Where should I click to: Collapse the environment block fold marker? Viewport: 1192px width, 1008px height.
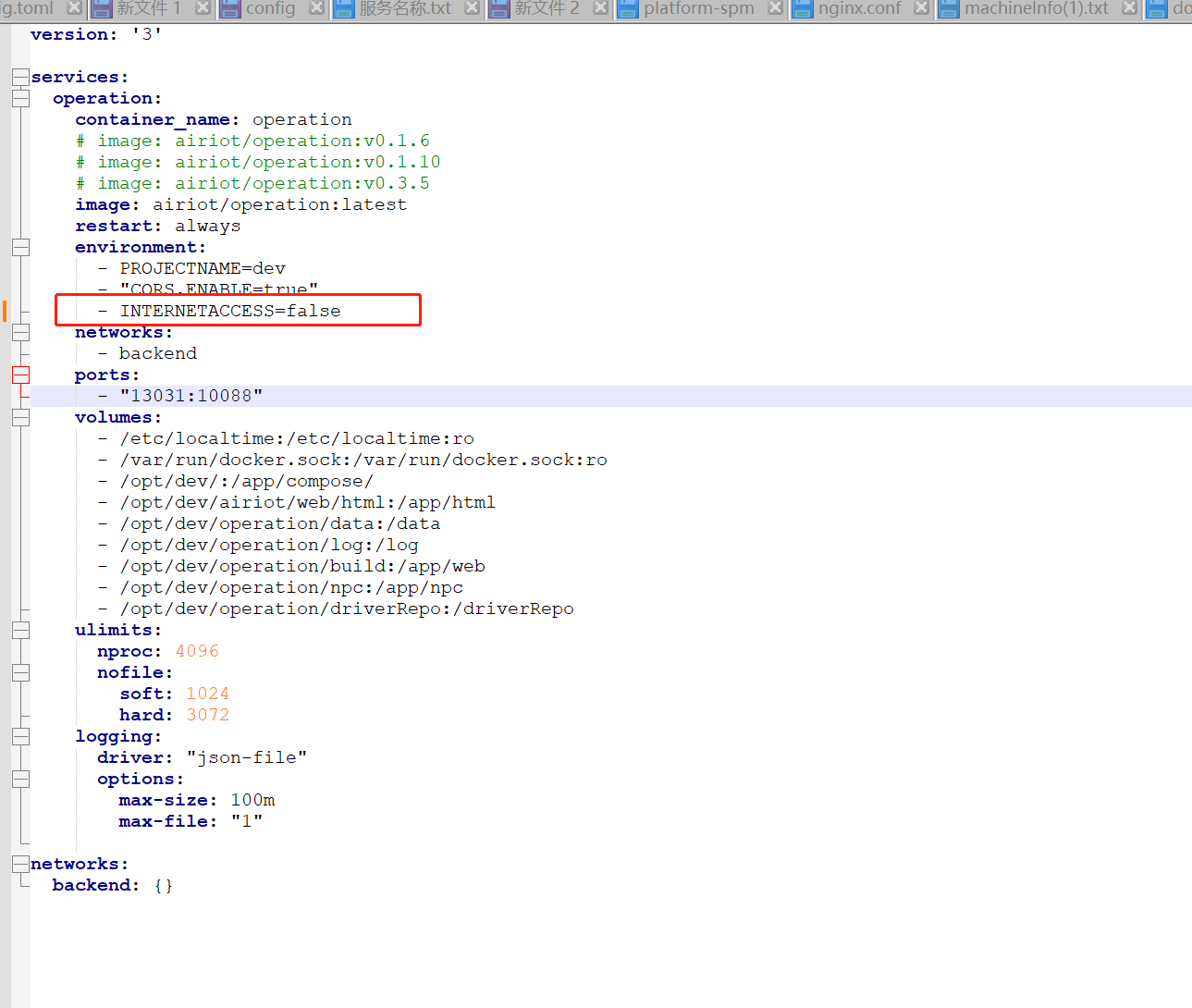pos(20,247)
